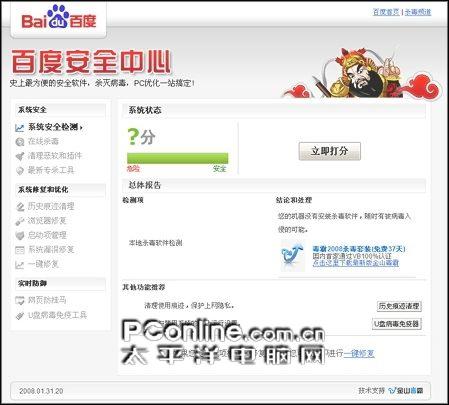Click the 清理恶软和插件 broom icon
This screenshot has width=449, height=405.
pyautogui.click(x=20, y=156)
